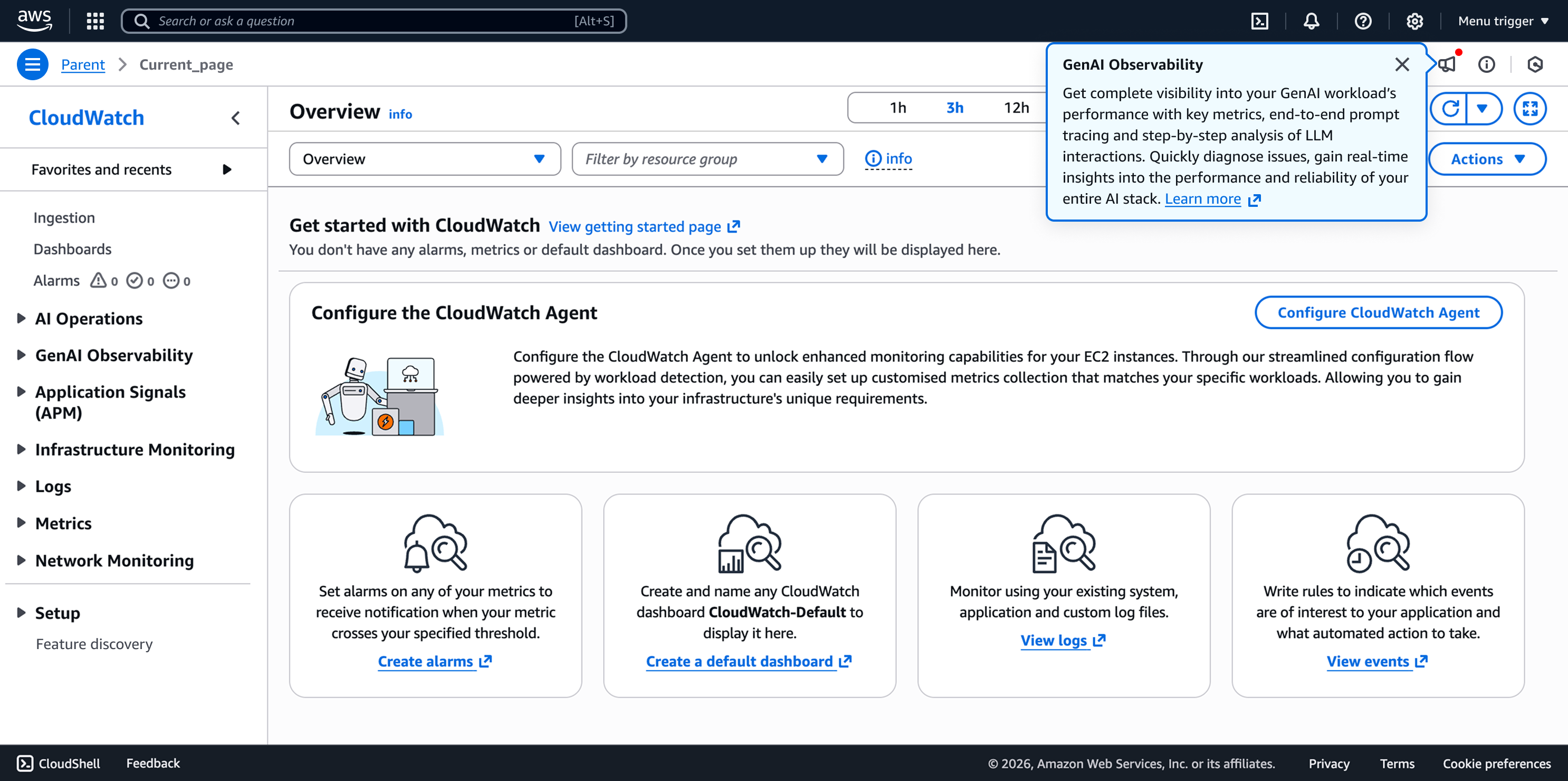Toggle the hamburger navigation menu button

pyautogui.click(x=32, y=64)
